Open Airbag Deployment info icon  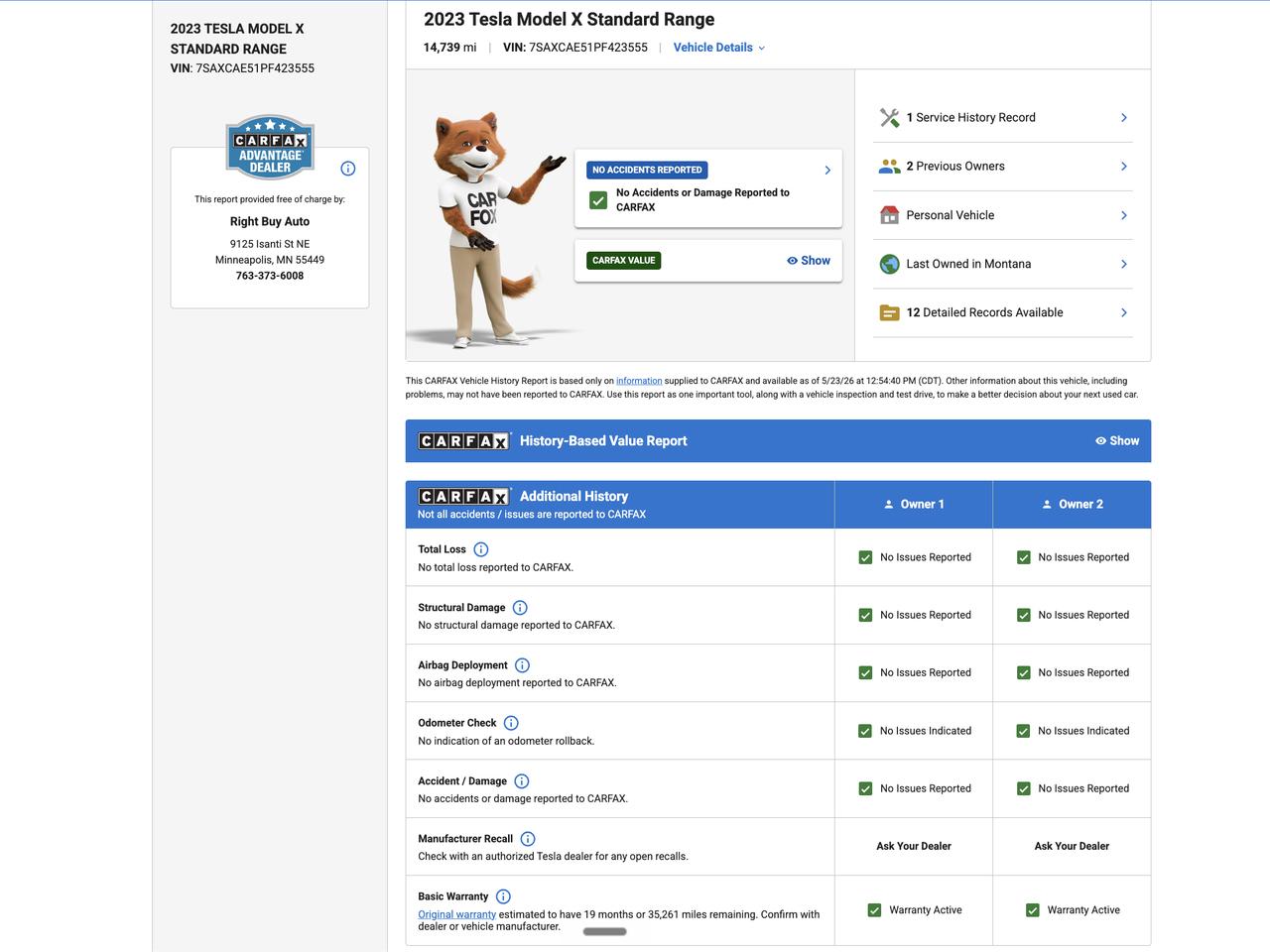click(x=523, y=665)
